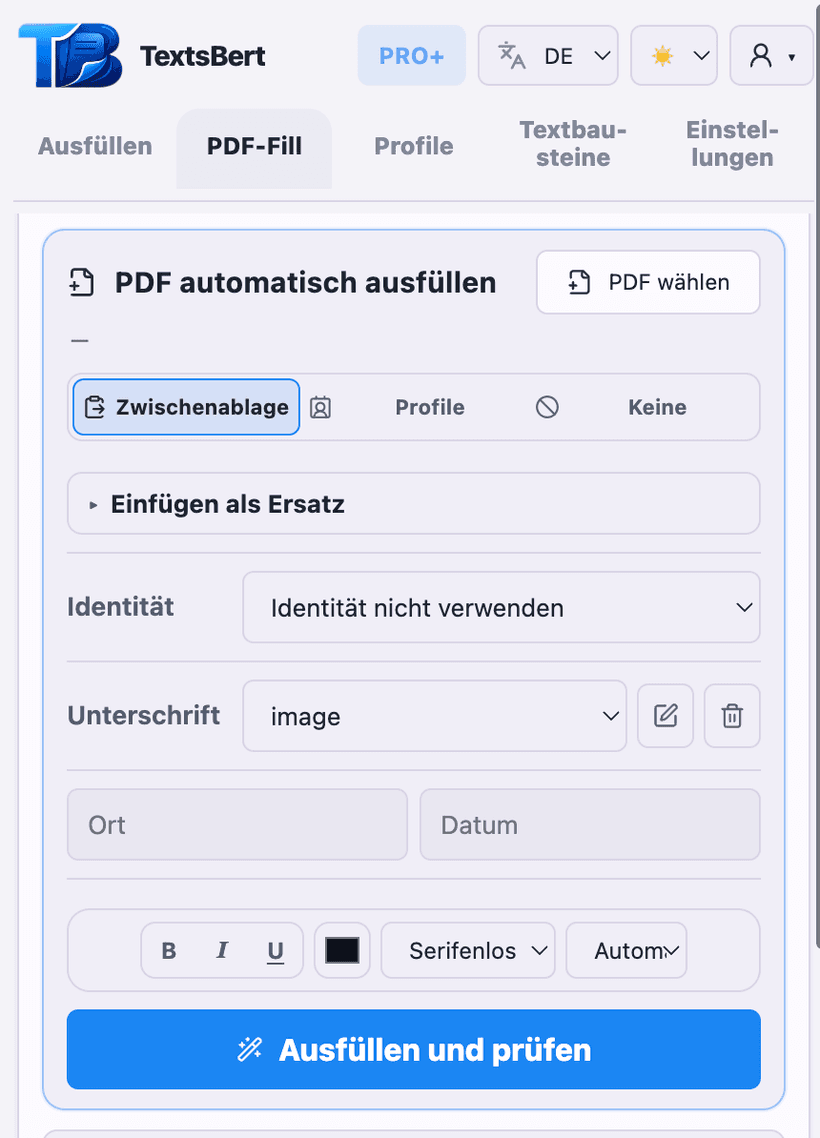Open the light theme sun icon
Image resolution: width=820 pixels, height=1138 pixels.
[x=663, y=56]
